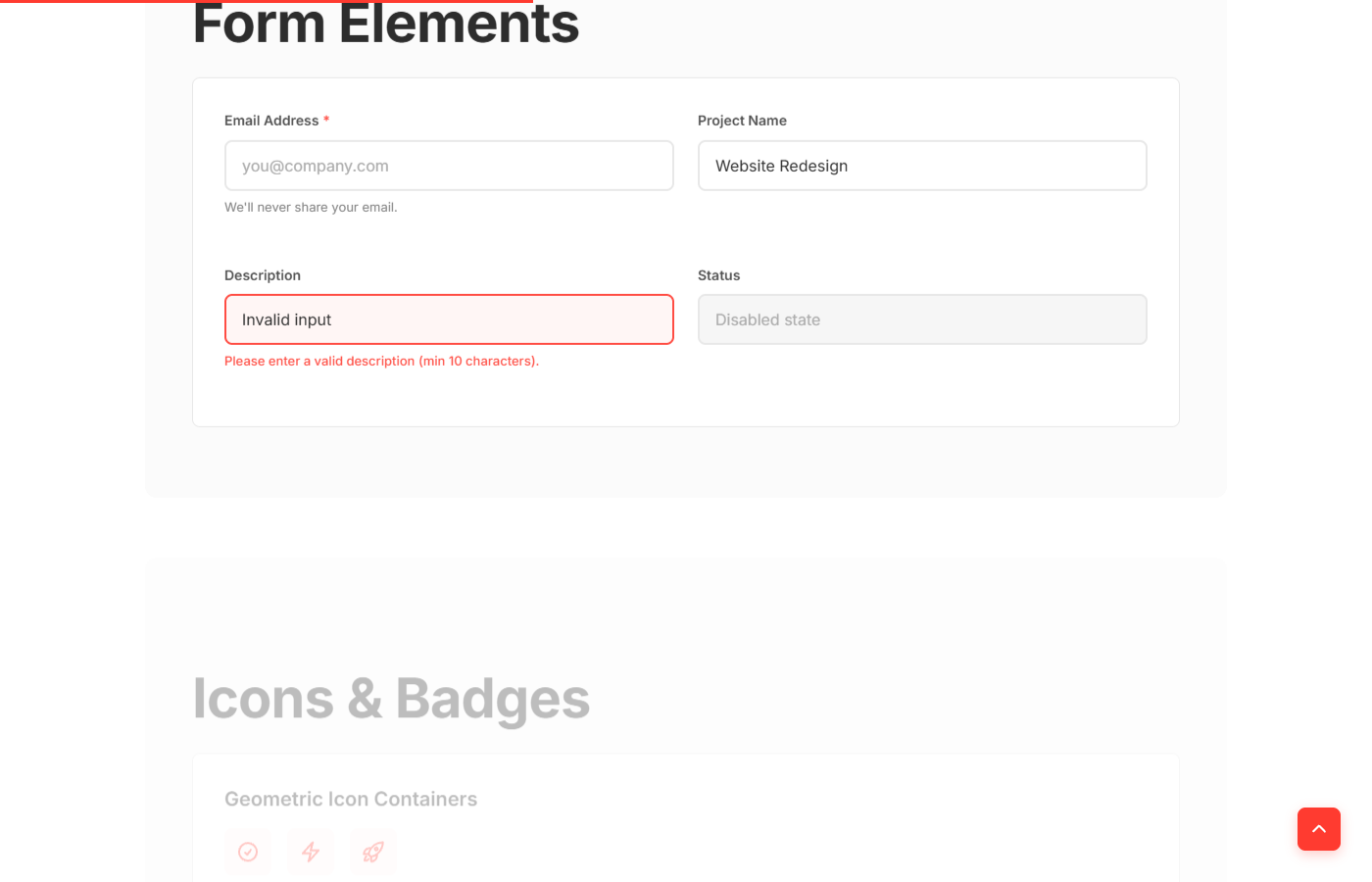Click the red required asterisk beside Email Address

pos(326,120)
